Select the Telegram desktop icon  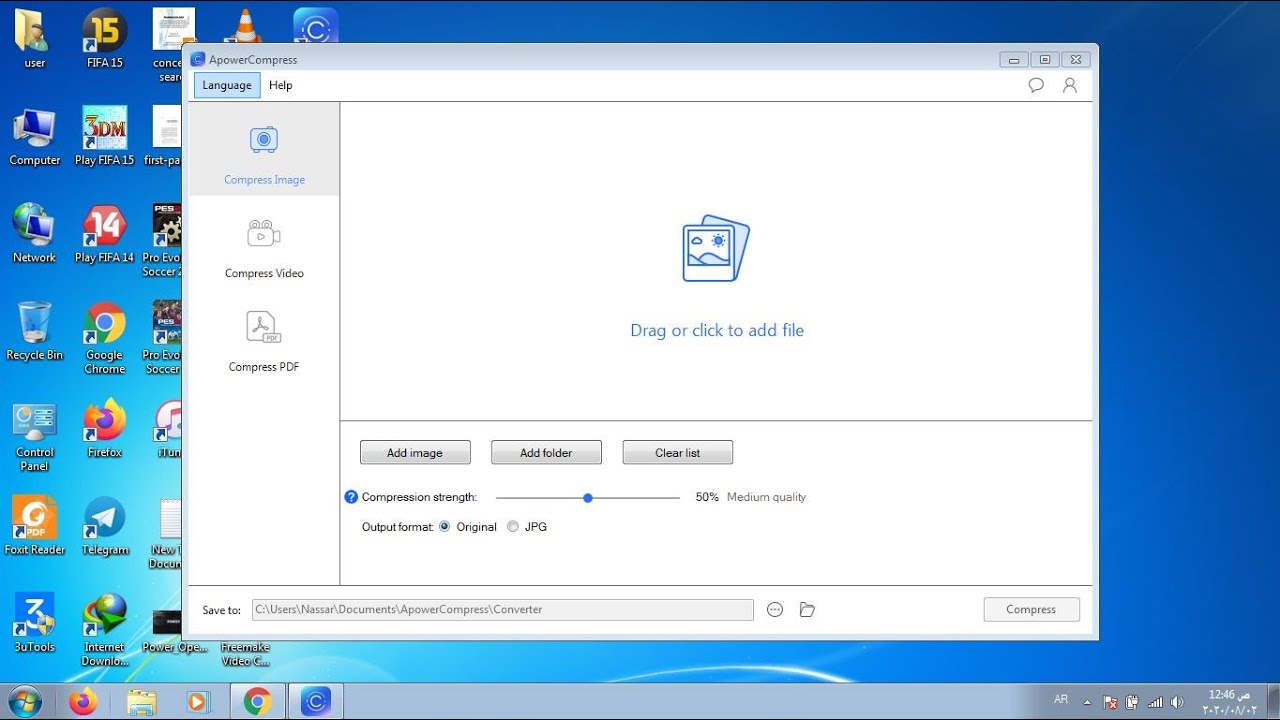pos(104,526)
